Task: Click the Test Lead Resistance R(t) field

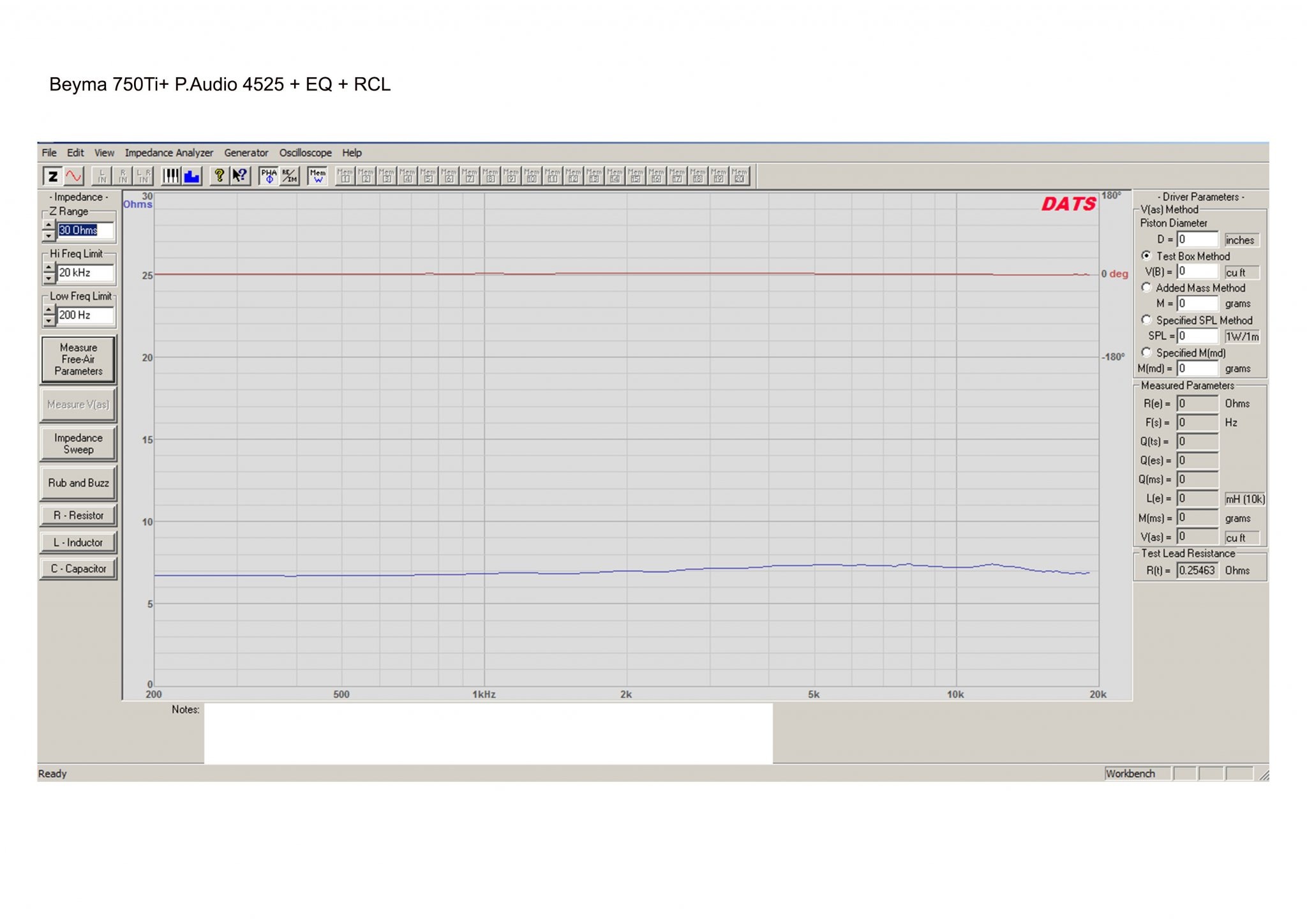Action: pos(1198,570)
